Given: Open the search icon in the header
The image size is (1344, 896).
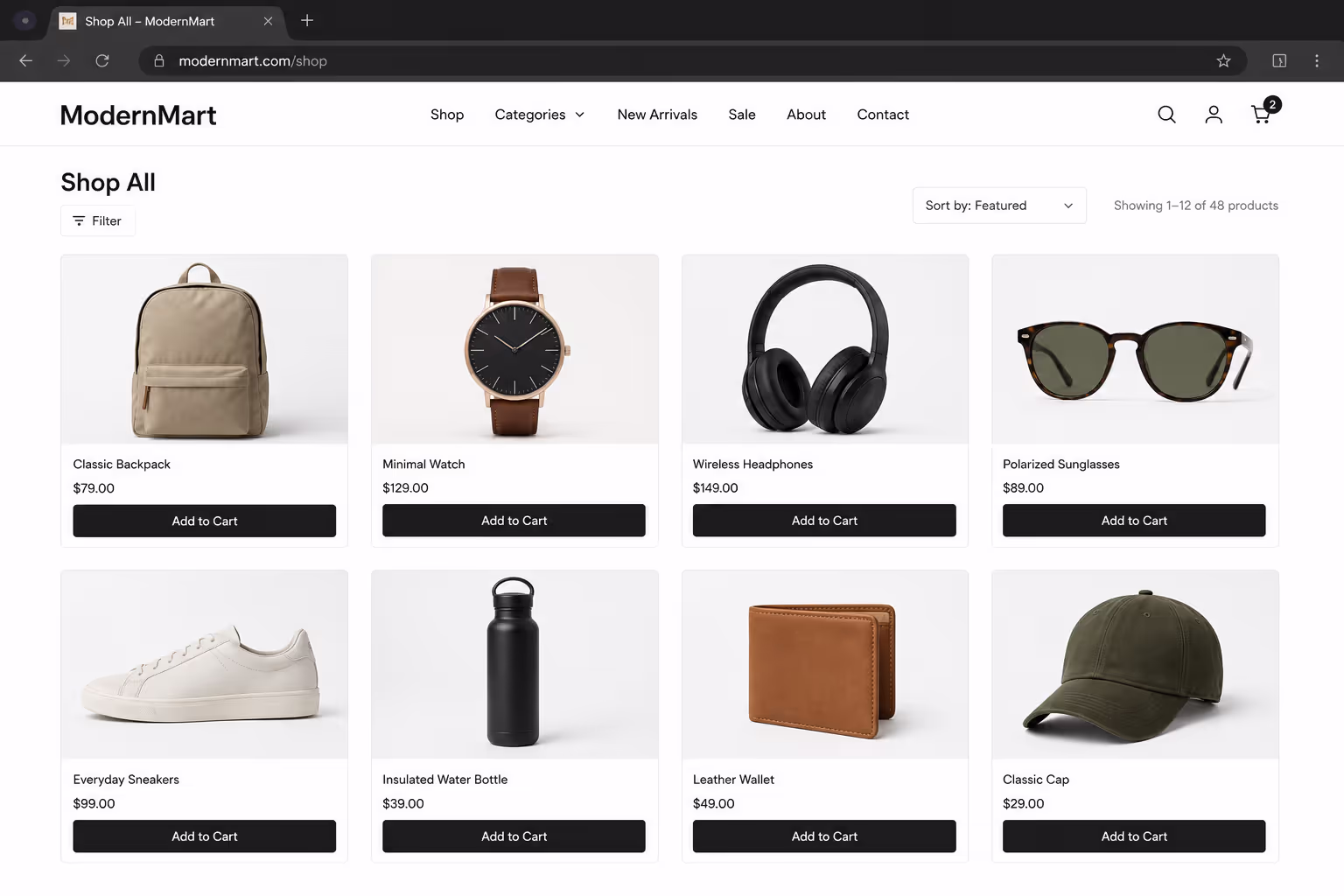Looking at the screenshot, I should [1166, 115].
